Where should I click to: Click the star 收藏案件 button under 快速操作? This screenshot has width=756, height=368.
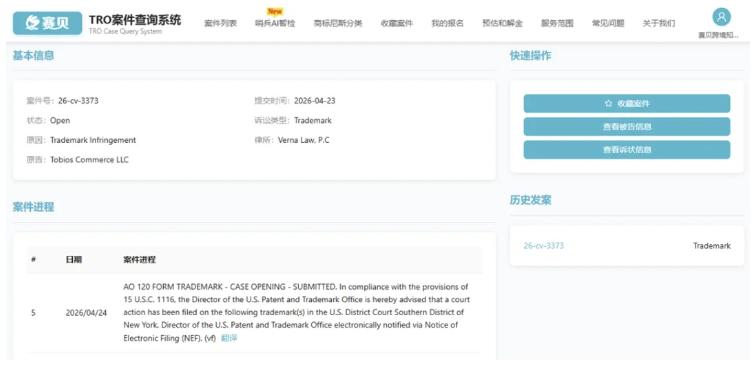(x=627, y=103)
